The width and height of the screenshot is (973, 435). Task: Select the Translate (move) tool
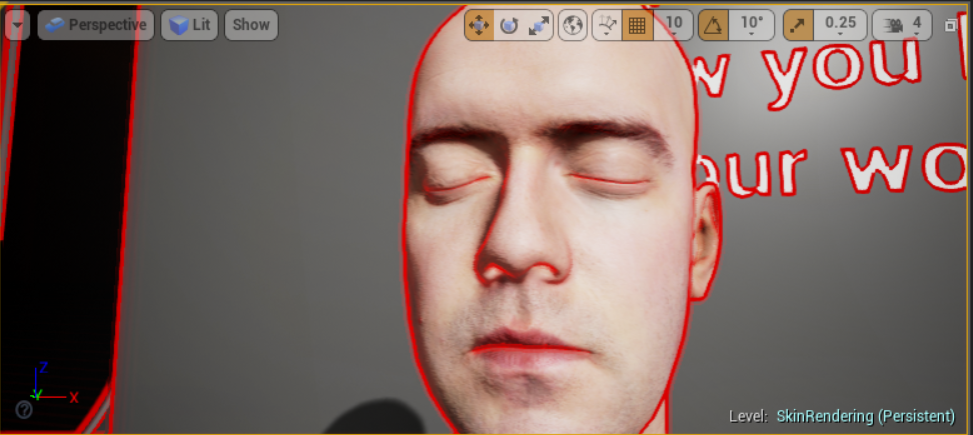479,25
